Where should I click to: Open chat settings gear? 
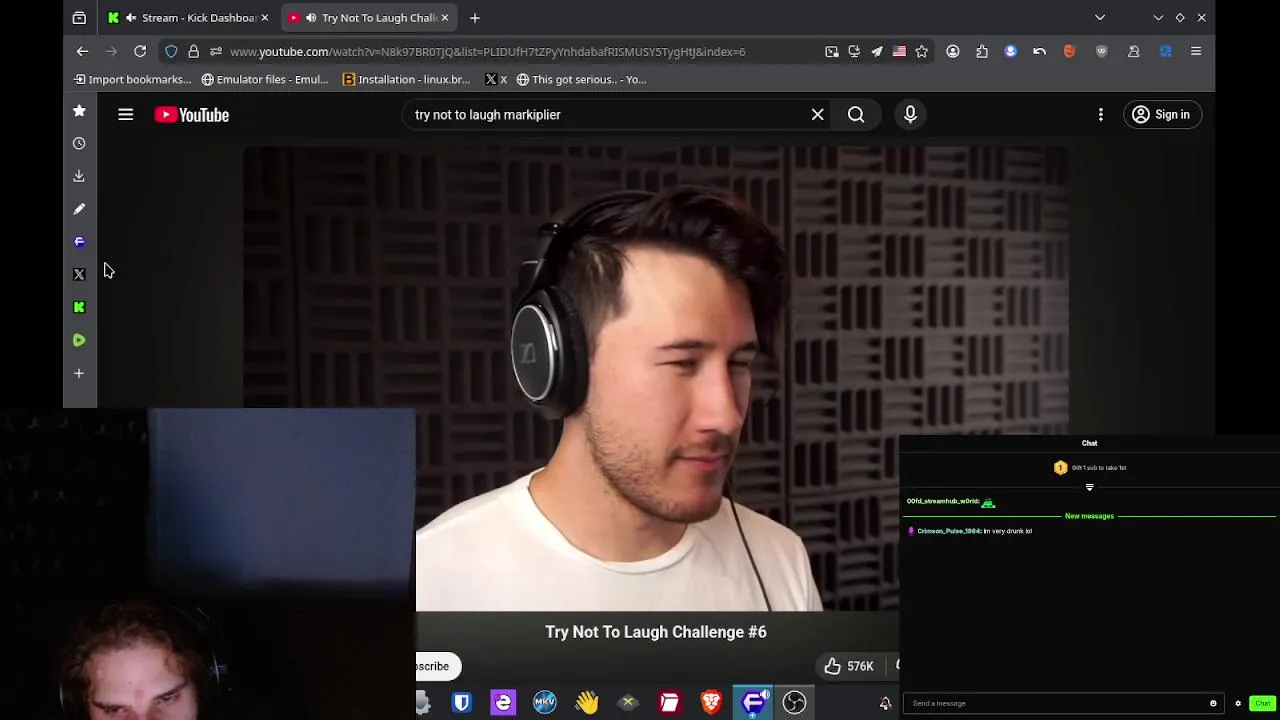[1238, 703]
